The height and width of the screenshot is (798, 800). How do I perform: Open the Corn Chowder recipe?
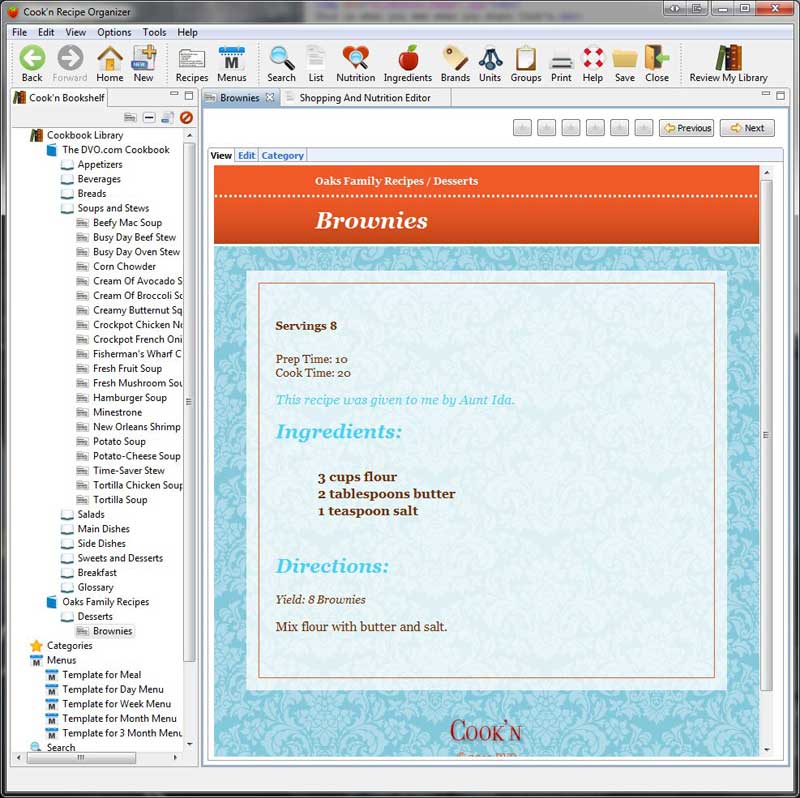124,266
